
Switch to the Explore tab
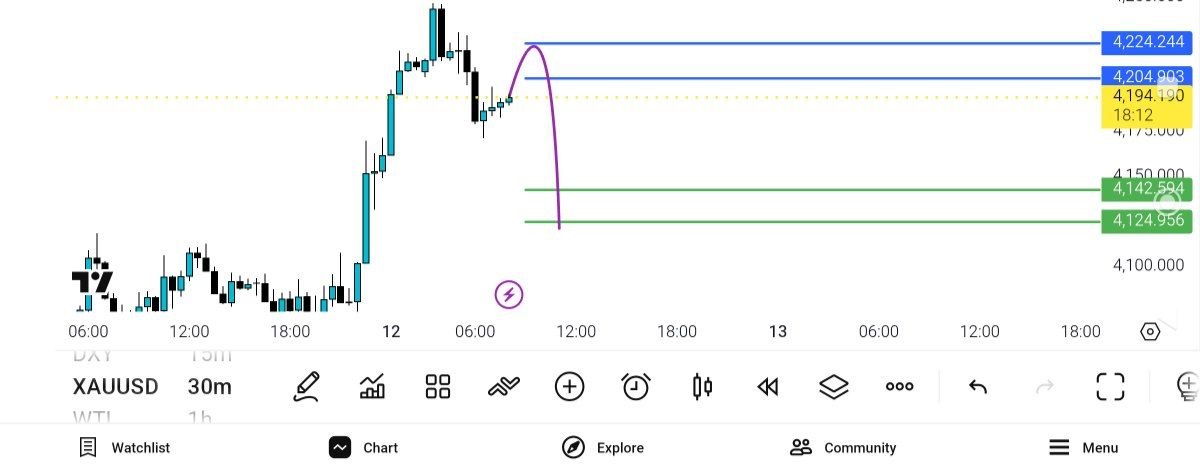pos(603,448)
